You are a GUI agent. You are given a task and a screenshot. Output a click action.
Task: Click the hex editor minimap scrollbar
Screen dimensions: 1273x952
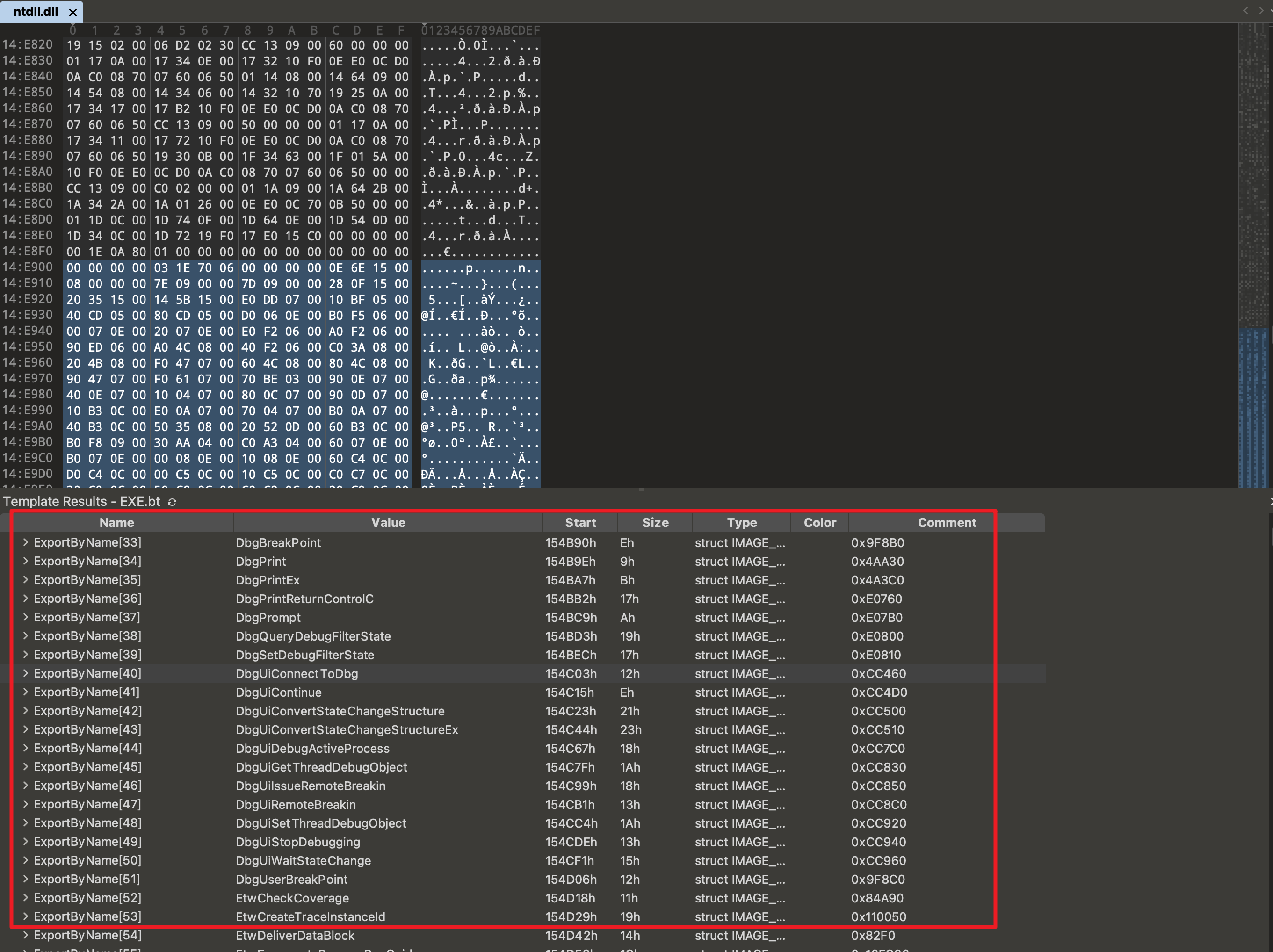point(1253,255)
